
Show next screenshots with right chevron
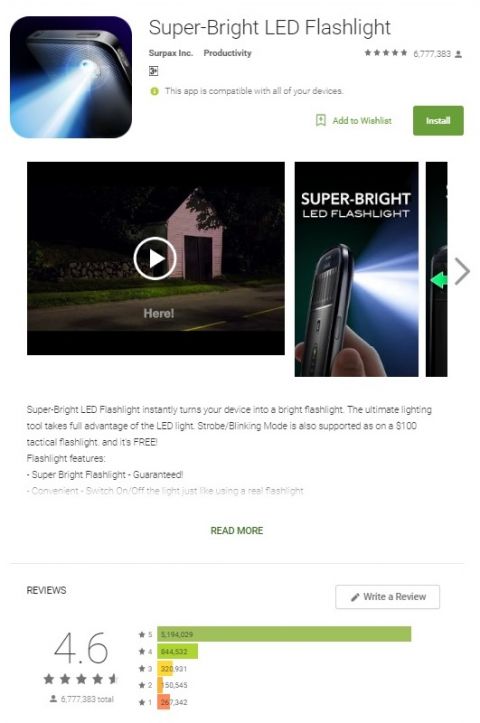tap(462, 271)
